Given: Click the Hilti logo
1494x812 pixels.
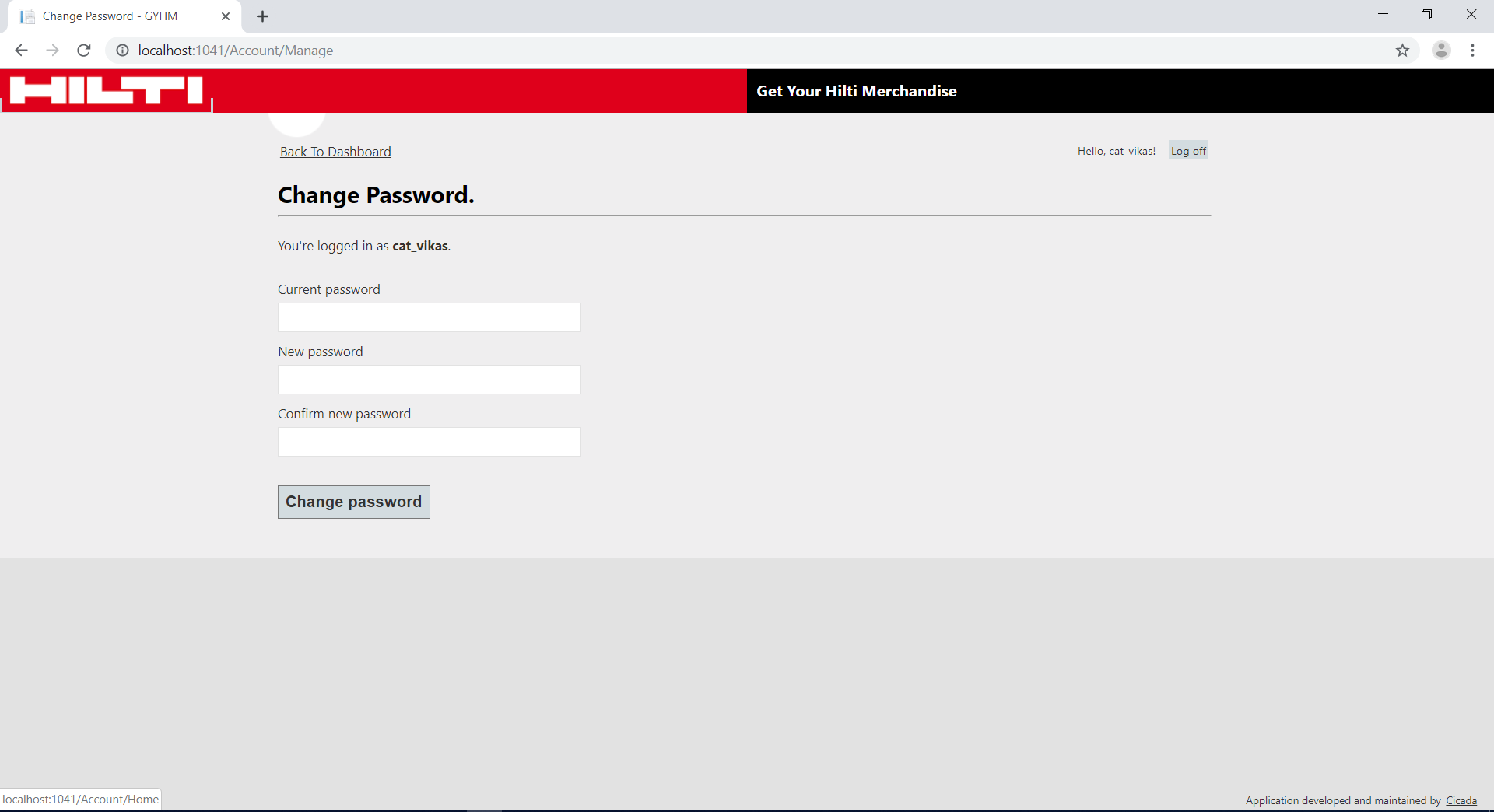Looking at the screenshot, I should tap(107, 90).
